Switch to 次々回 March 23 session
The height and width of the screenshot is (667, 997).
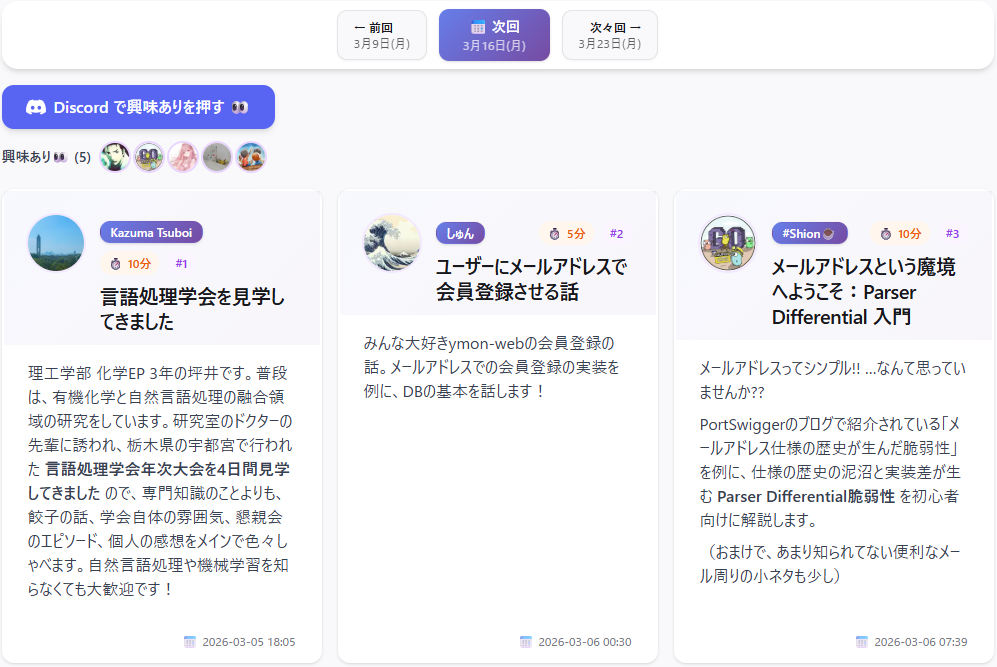click(609, 35)
